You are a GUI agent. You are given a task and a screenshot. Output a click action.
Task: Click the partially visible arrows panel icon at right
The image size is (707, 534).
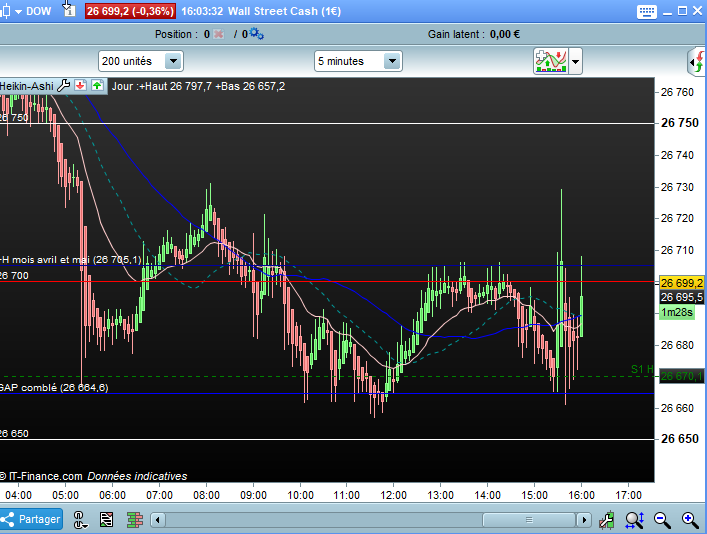tap(697, 61)
